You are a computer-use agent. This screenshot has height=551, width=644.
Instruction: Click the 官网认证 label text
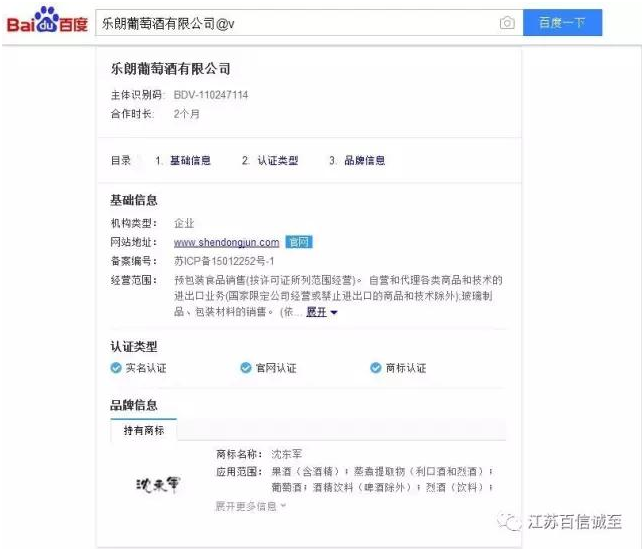[x=276, y=368]
